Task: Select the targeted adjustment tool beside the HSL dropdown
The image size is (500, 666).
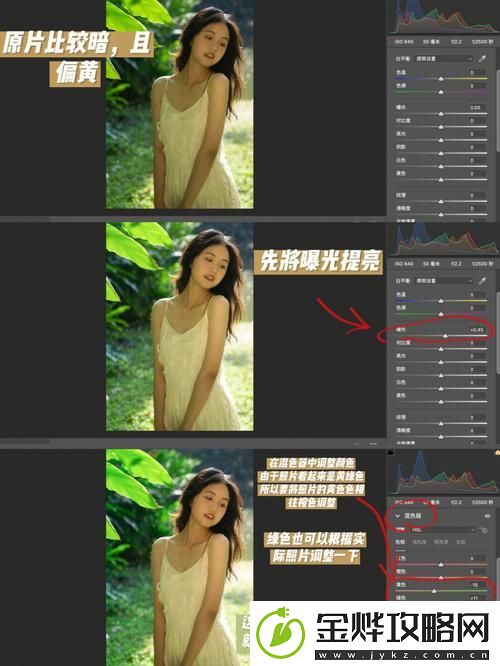Action: [x=483, y=530]
